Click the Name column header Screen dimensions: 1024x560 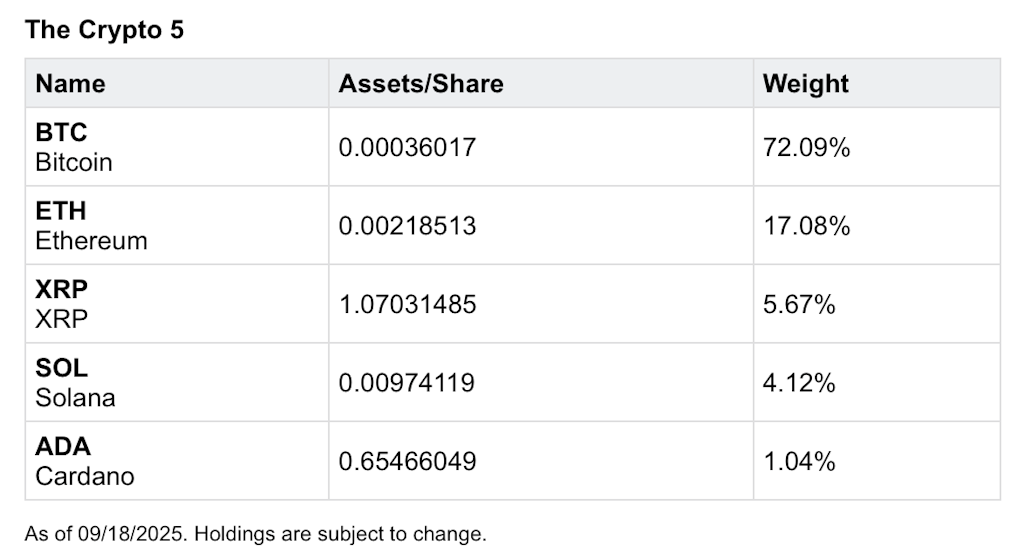[x=71, y=84]
